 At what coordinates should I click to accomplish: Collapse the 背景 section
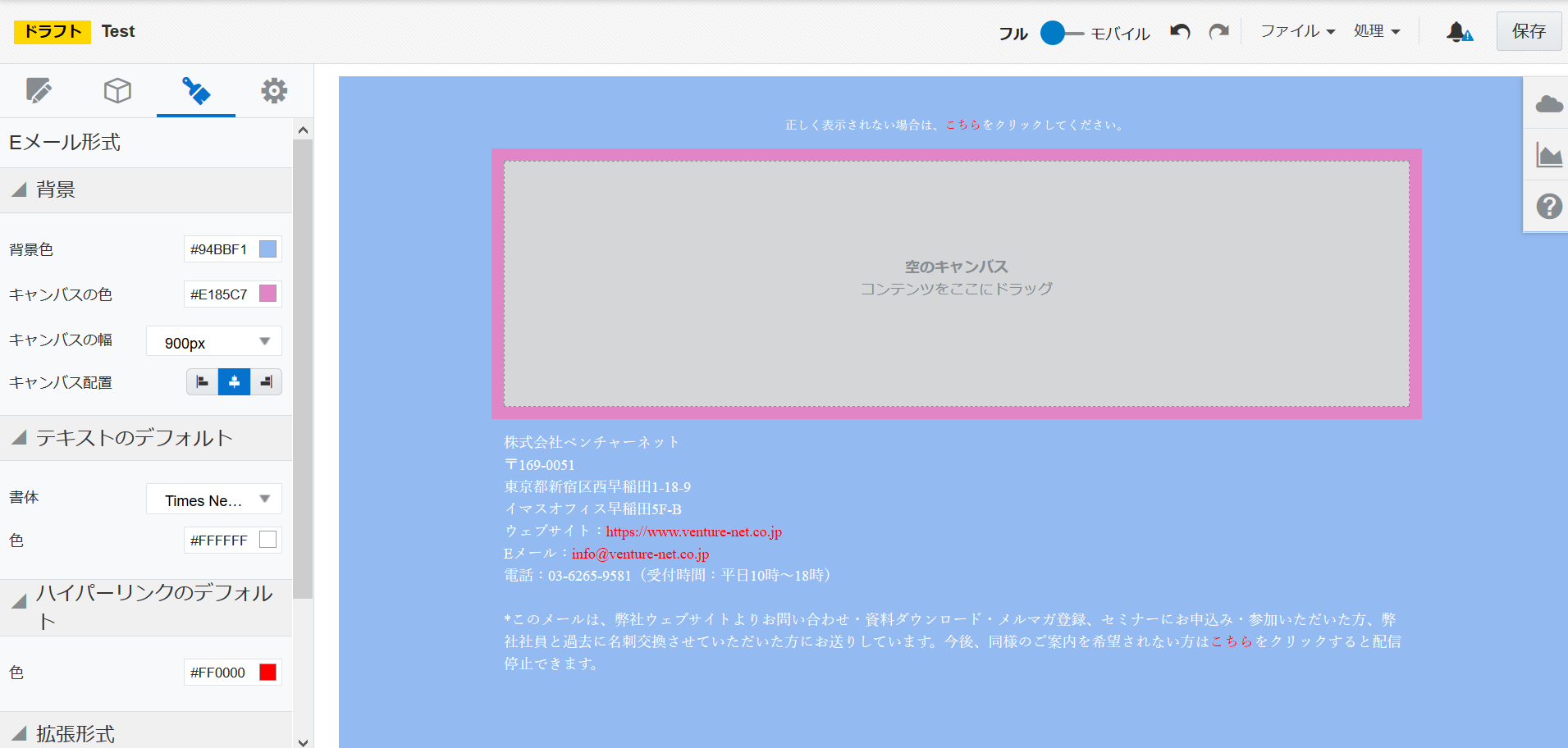click(20, 189)
